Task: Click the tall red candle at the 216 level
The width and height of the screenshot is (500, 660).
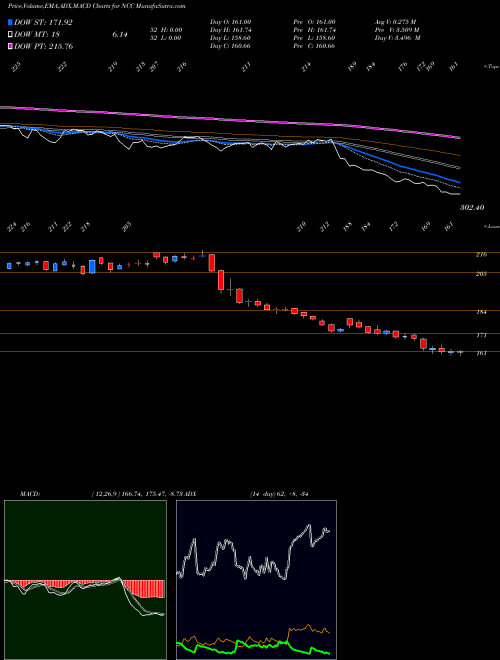Action: coord(212,263)
